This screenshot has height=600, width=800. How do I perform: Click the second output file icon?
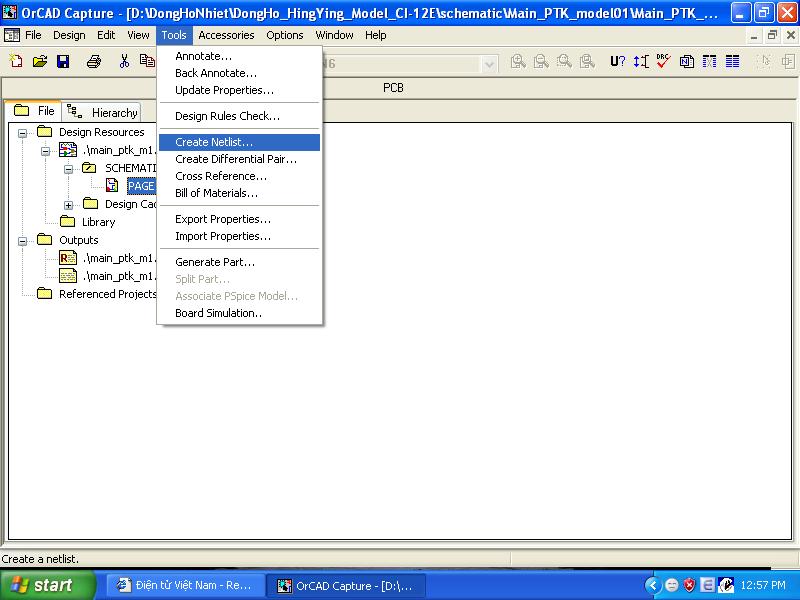point(68,276)
